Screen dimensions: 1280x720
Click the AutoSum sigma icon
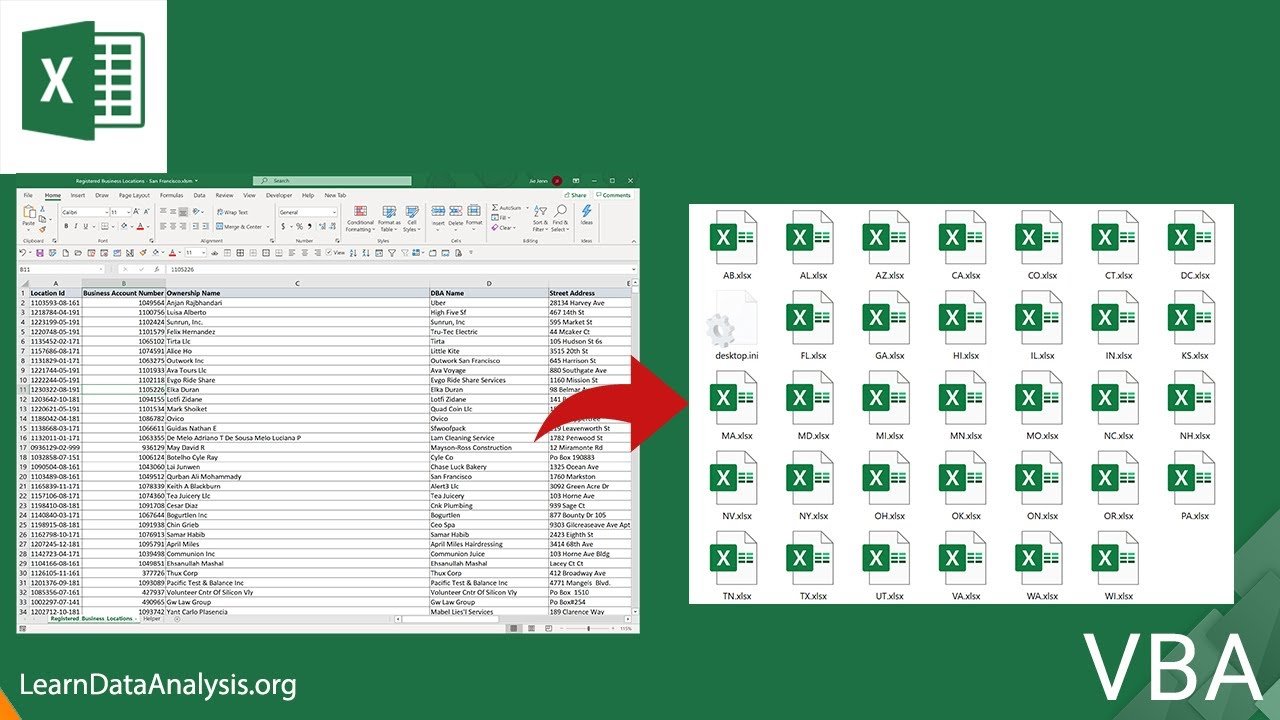coord(496,207)
